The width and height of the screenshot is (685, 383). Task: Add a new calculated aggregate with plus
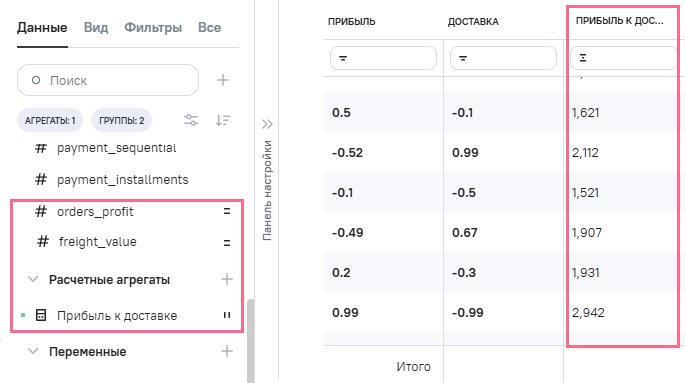(x=227, y=279)
